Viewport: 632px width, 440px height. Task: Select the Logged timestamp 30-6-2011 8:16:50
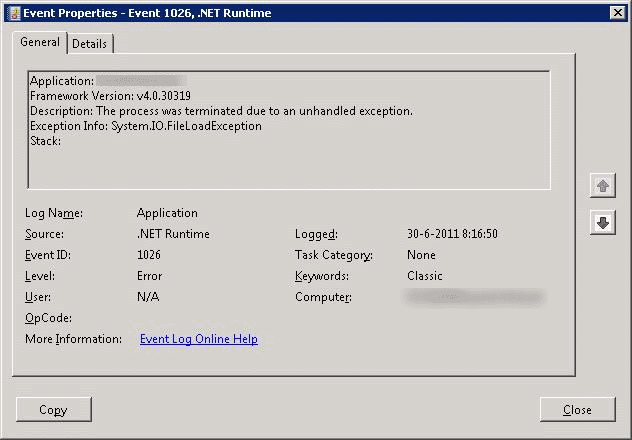pos(452,234)
